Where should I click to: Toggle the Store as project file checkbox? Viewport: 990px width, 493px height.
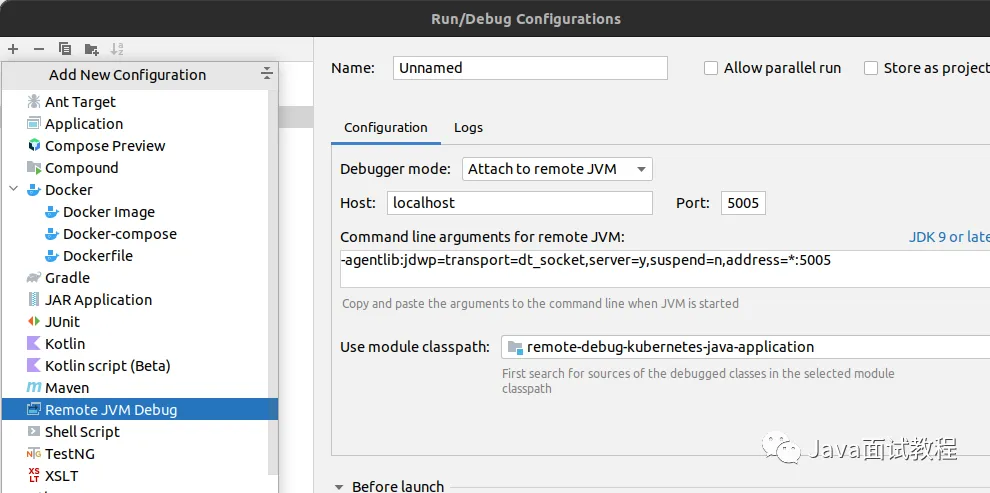(x=871, y=68)
